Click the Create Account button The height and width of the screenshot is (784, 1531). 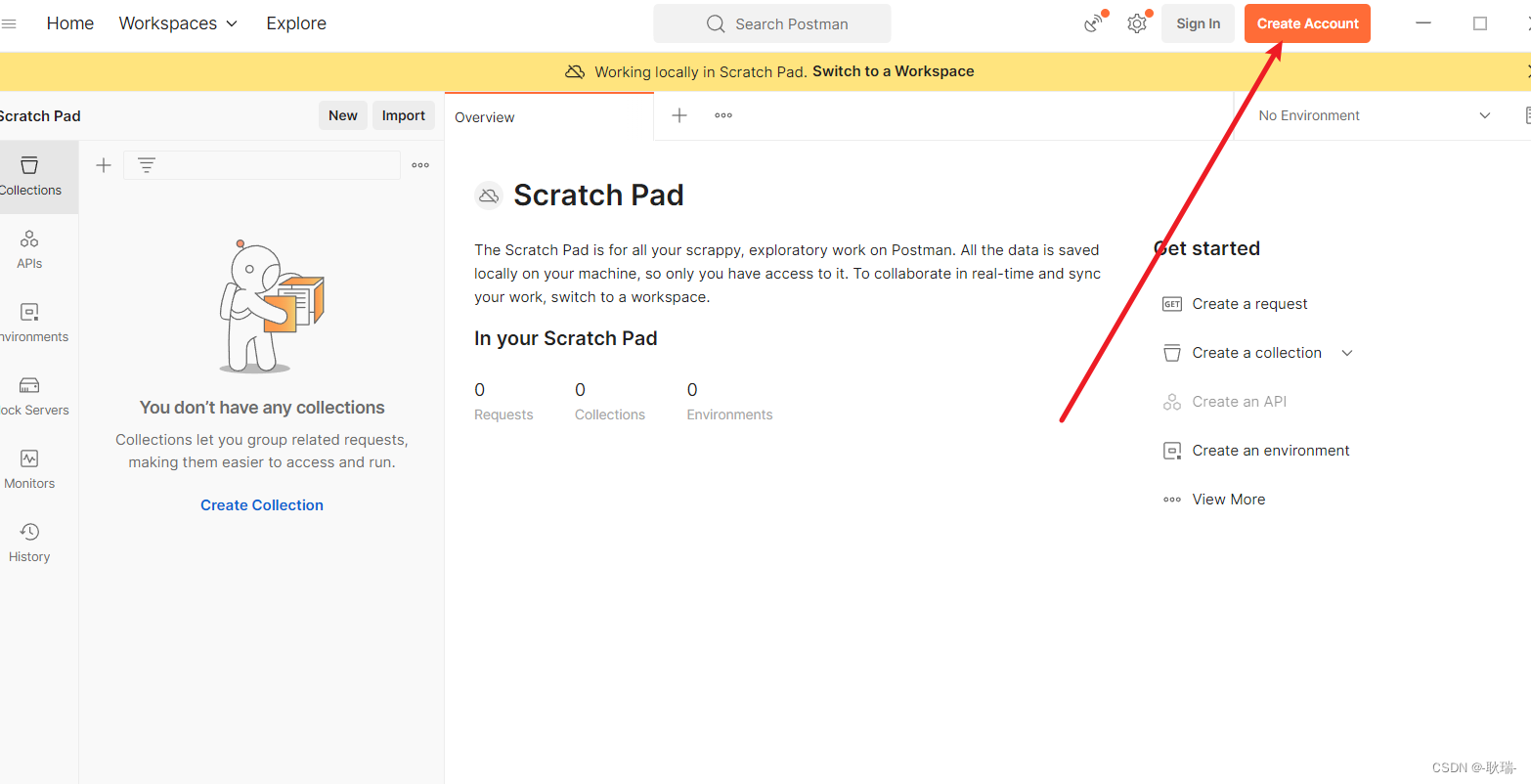1307,23
